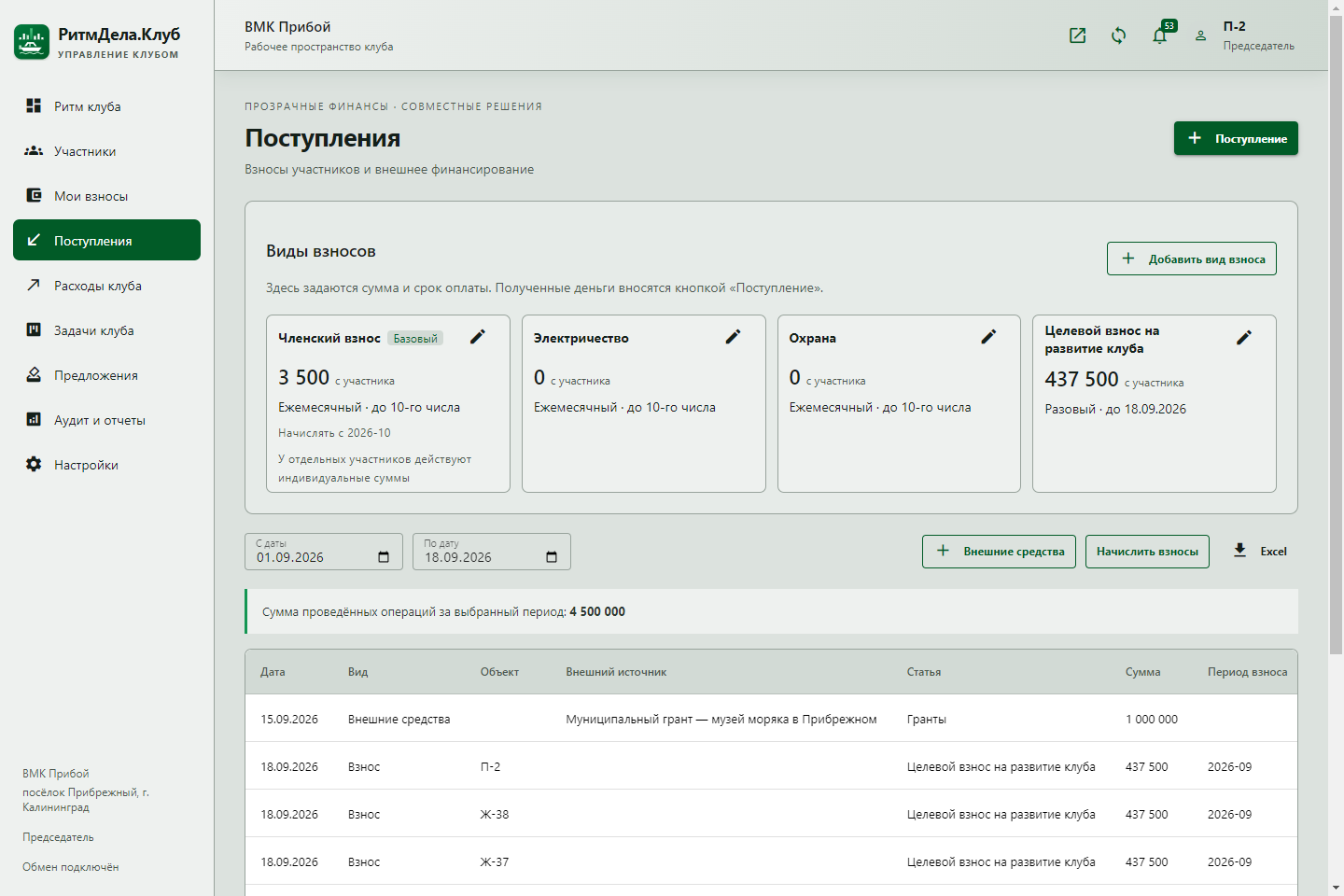Click the С даты input field
Image resolution: width=1344 pixels, height=896 pixels.
tap(323, 552)
